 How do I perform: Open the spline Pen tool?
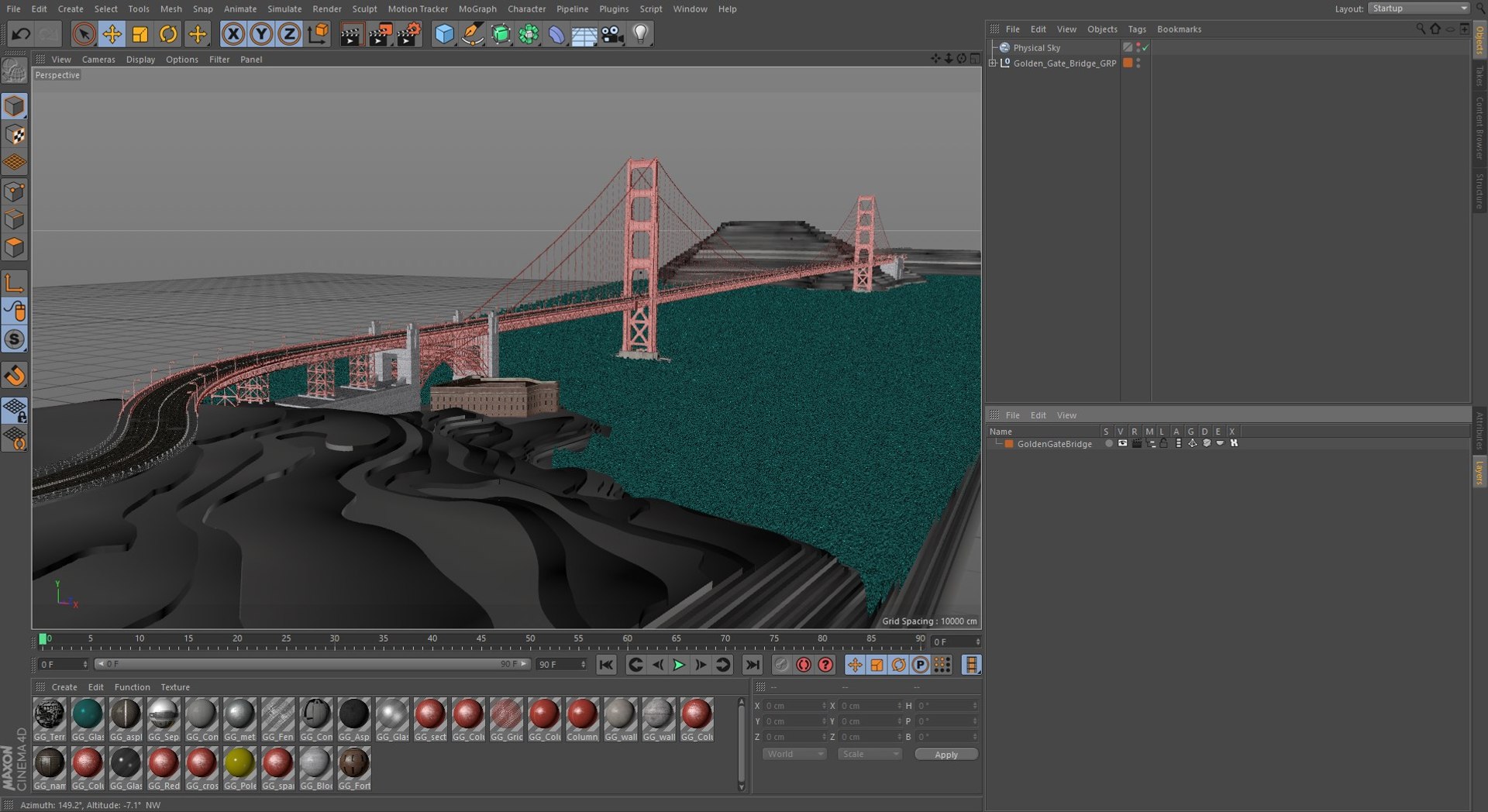click(x=472, y=34)
